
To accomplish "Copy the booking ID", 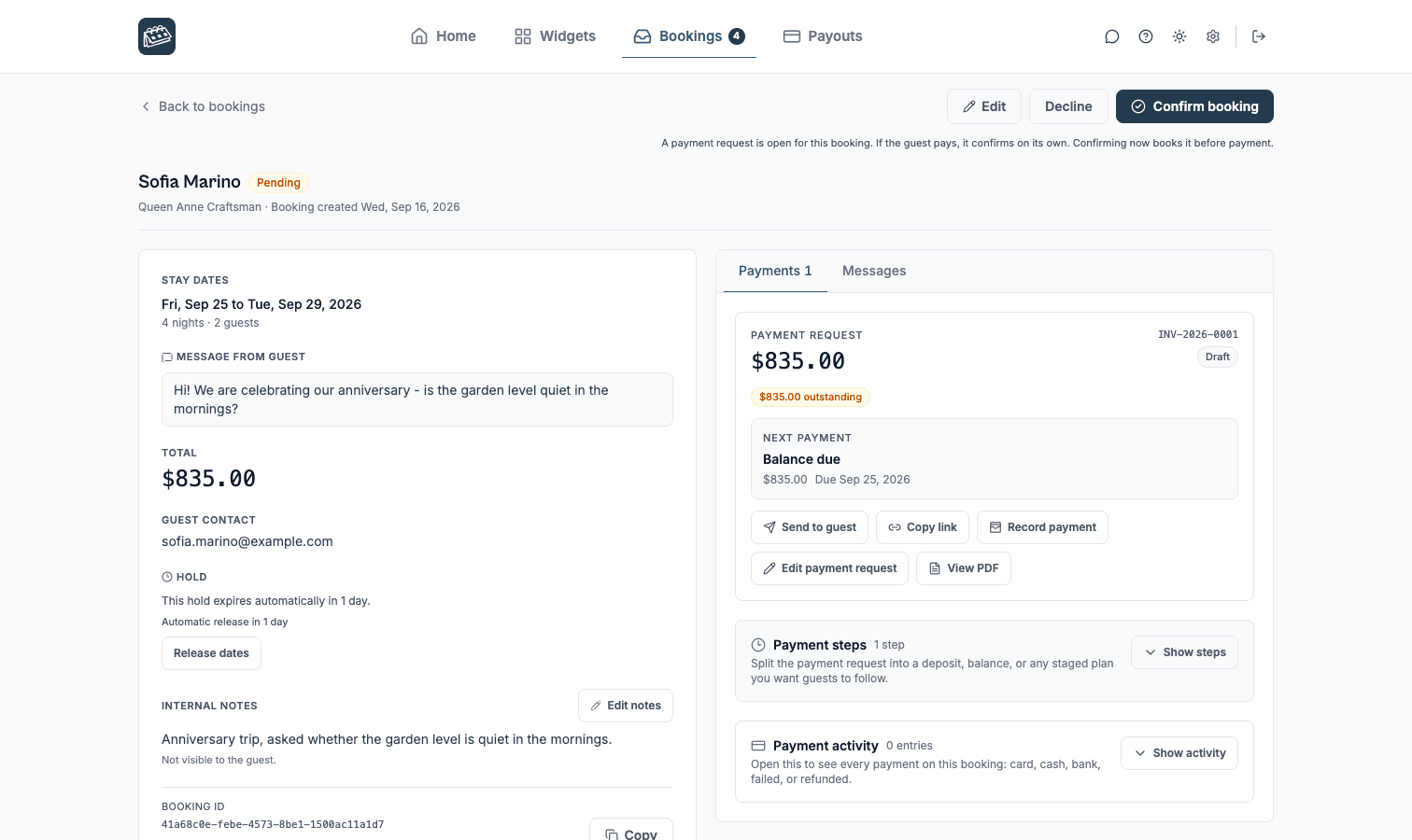I will [x=631, y=834].
